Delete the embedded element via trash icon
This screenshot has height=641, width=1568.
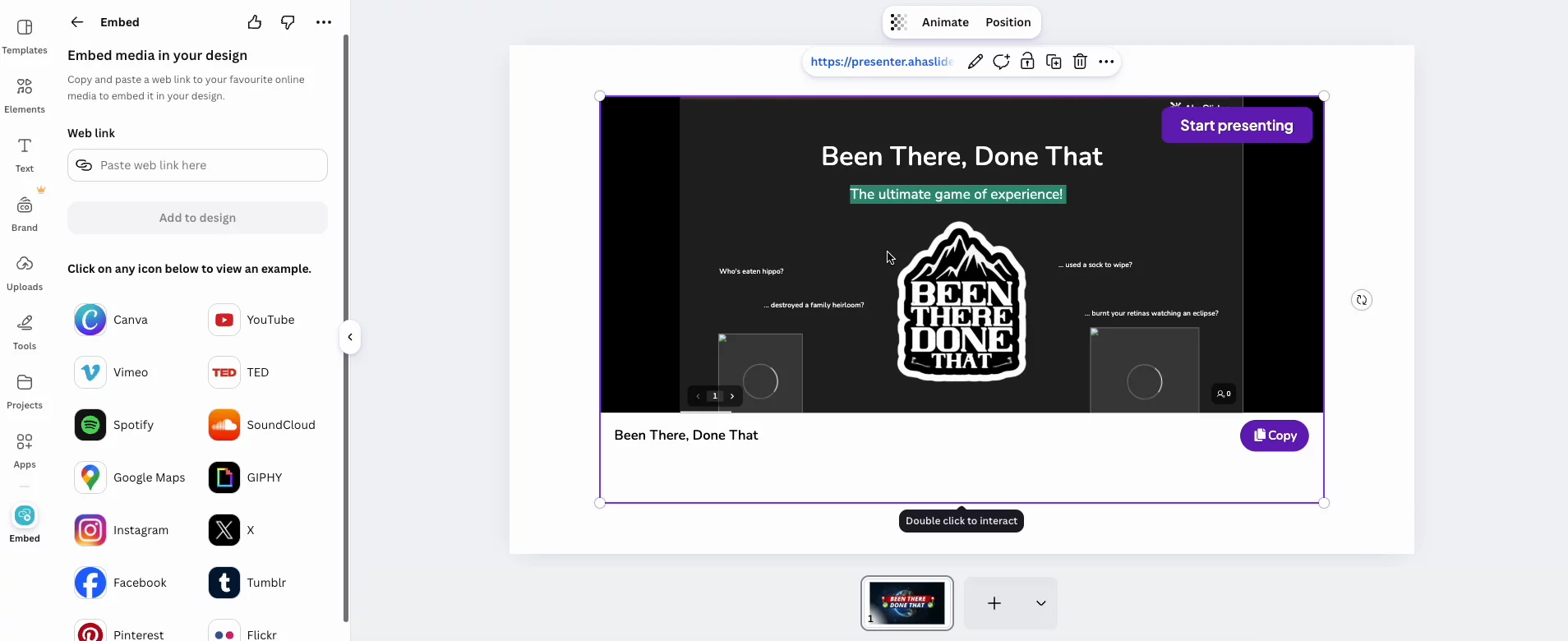pyautogui.click(x=1080, y=62)
